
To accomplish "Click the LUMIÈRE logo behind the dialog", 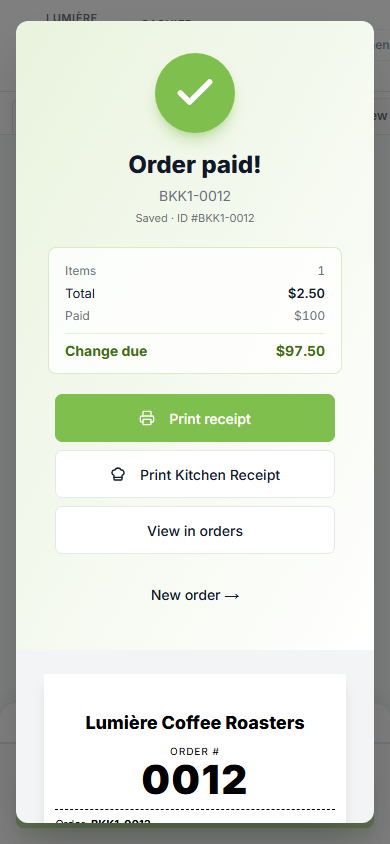I will pos(71,17).
